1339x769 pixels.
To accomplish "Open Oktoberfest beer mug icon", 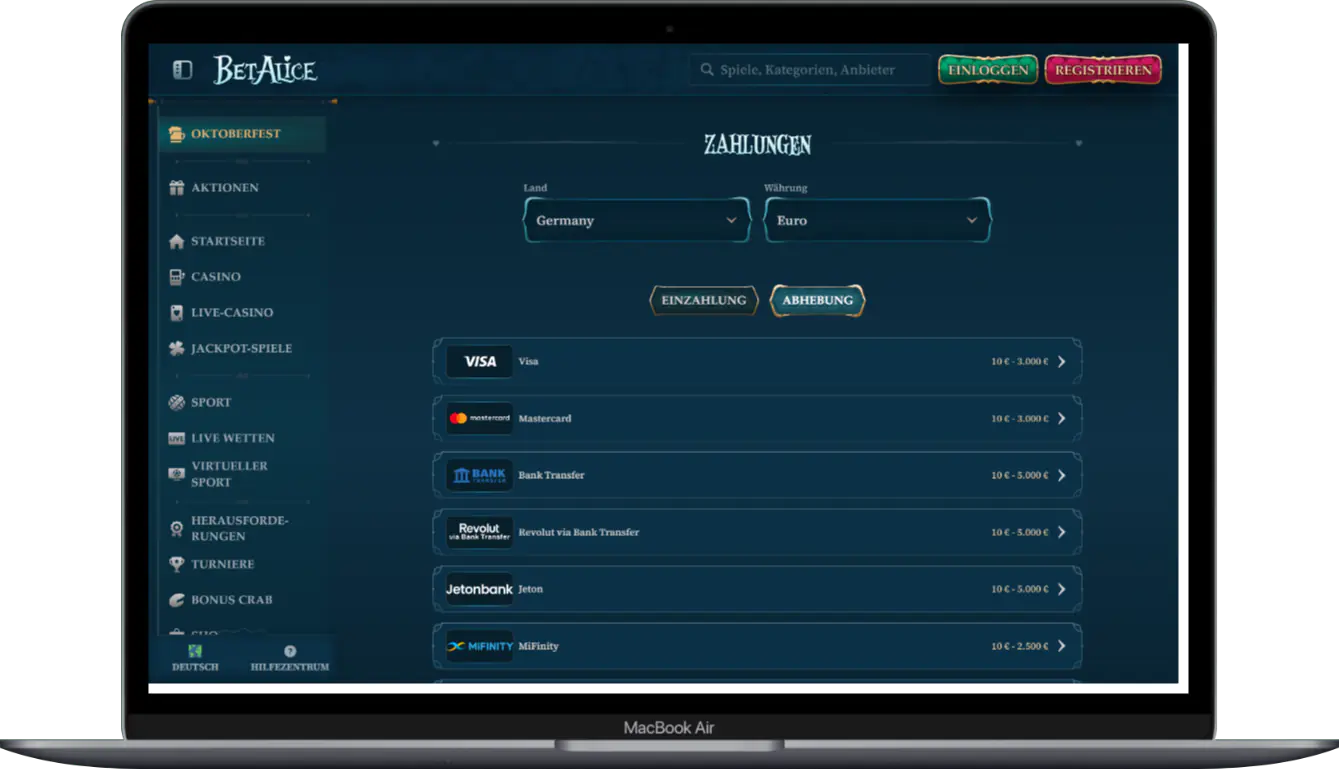I will click(x=177, y=134).
